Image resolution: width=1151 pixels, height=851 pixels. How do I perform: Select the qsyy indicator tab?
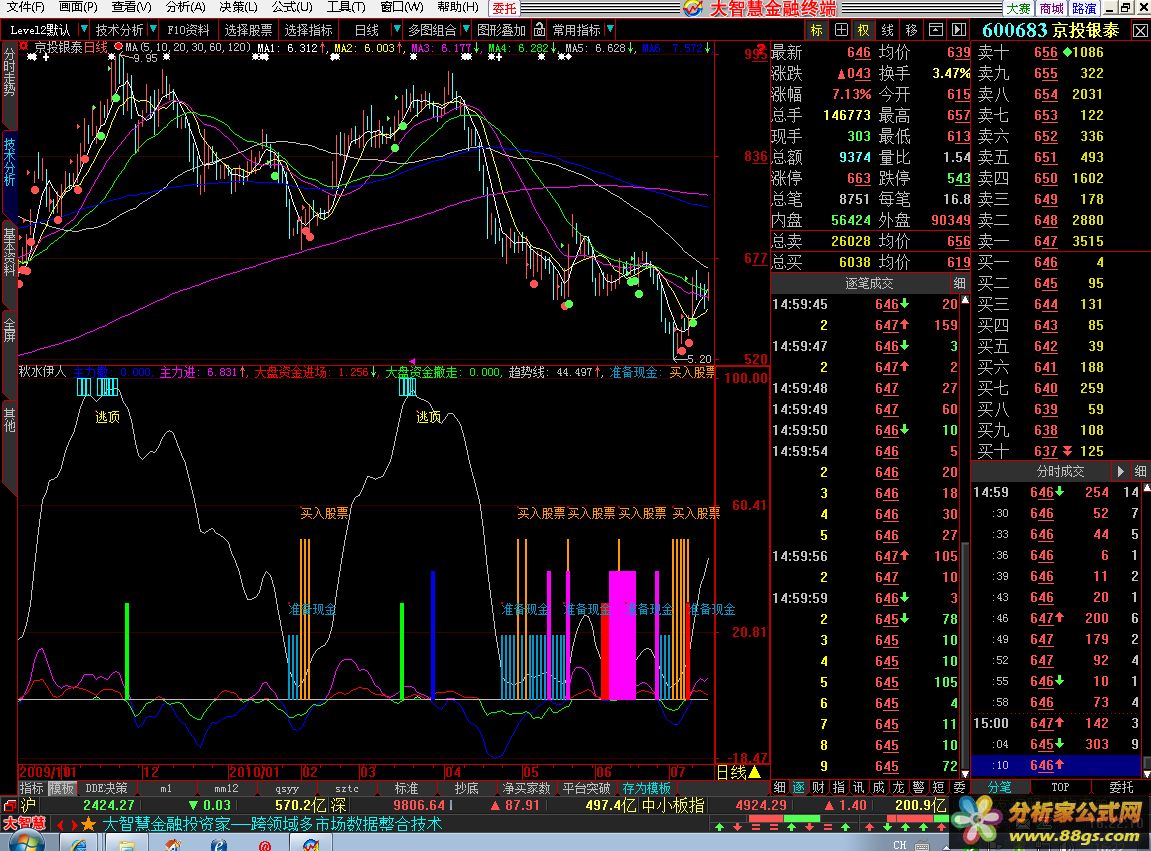[287, 788]
